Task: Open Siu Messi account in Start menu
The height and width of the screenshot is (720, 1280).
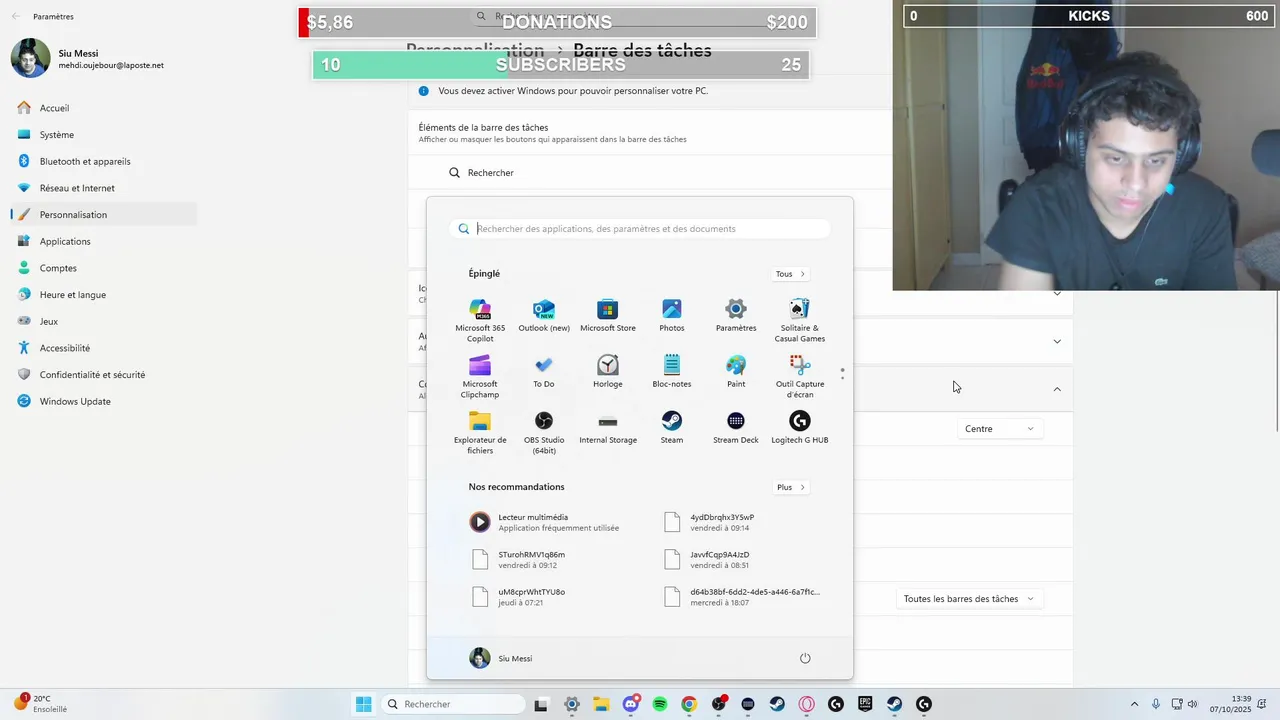Action: coord(501,658)
